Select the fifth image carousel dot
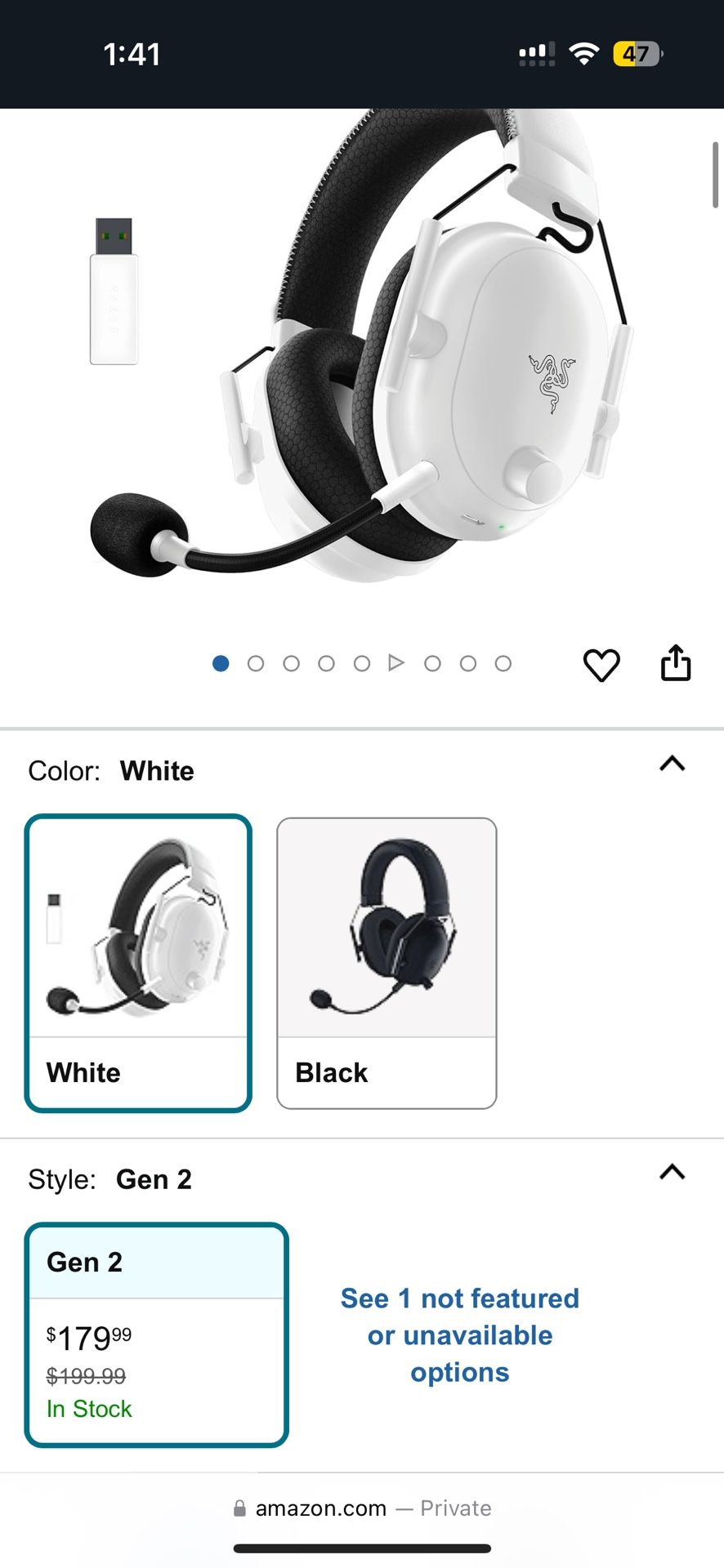 click(x=362, y=664)
